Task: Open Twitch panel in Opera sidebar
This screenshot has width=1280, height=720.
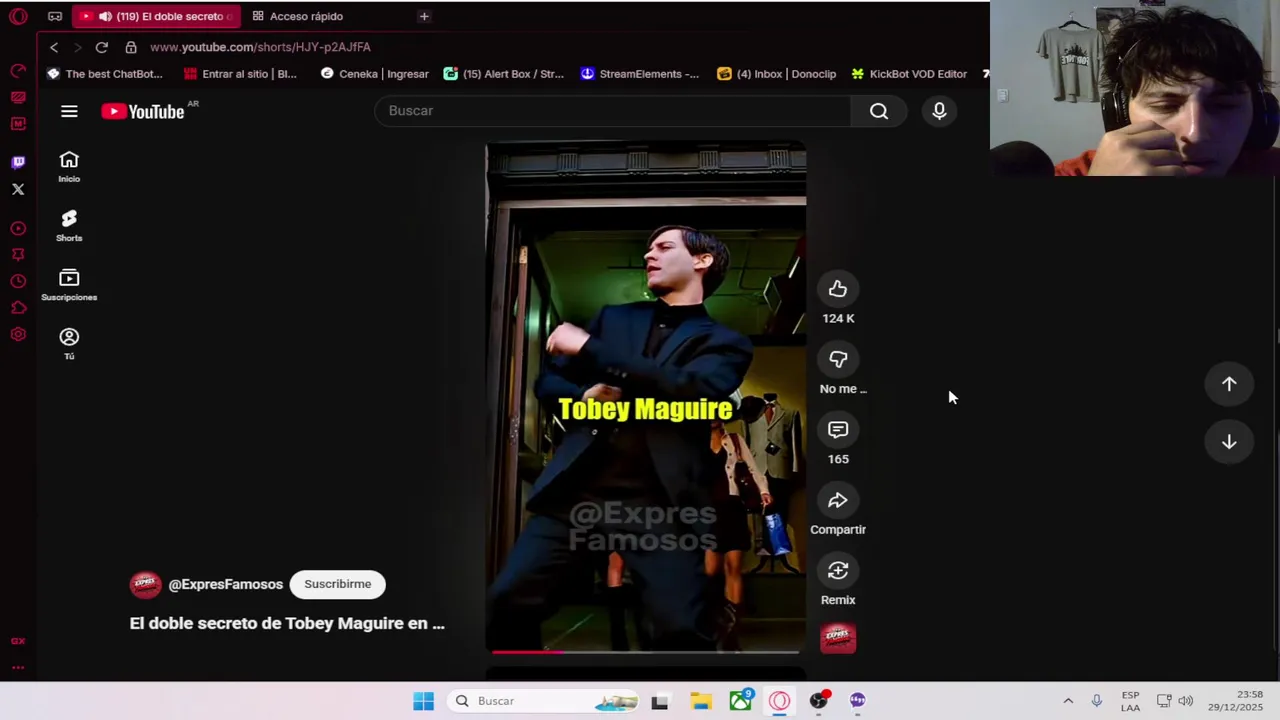Action: 18,162
